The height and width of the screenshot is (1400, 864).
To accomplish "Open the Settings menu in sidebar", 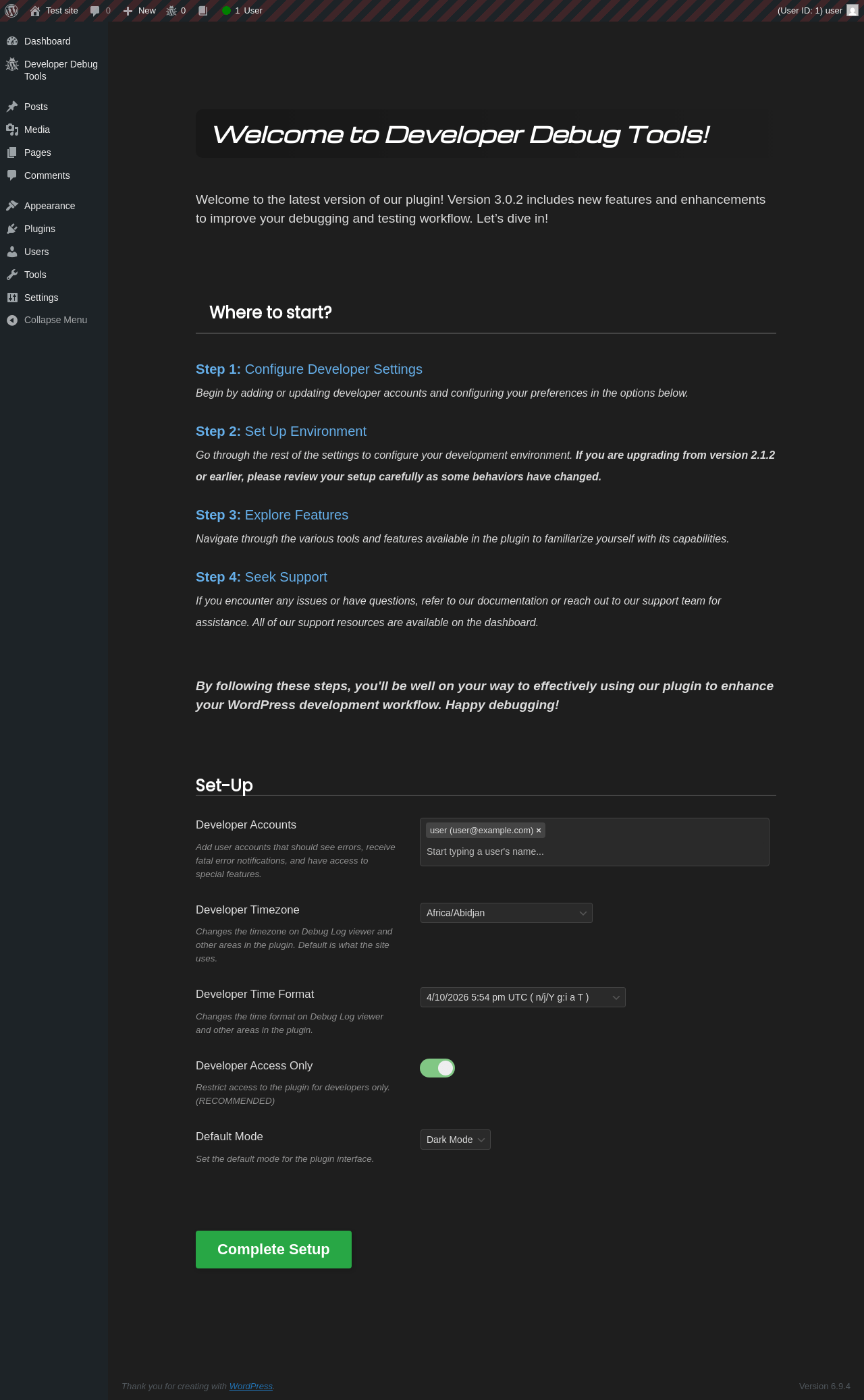I will click(x=41, y=298).
